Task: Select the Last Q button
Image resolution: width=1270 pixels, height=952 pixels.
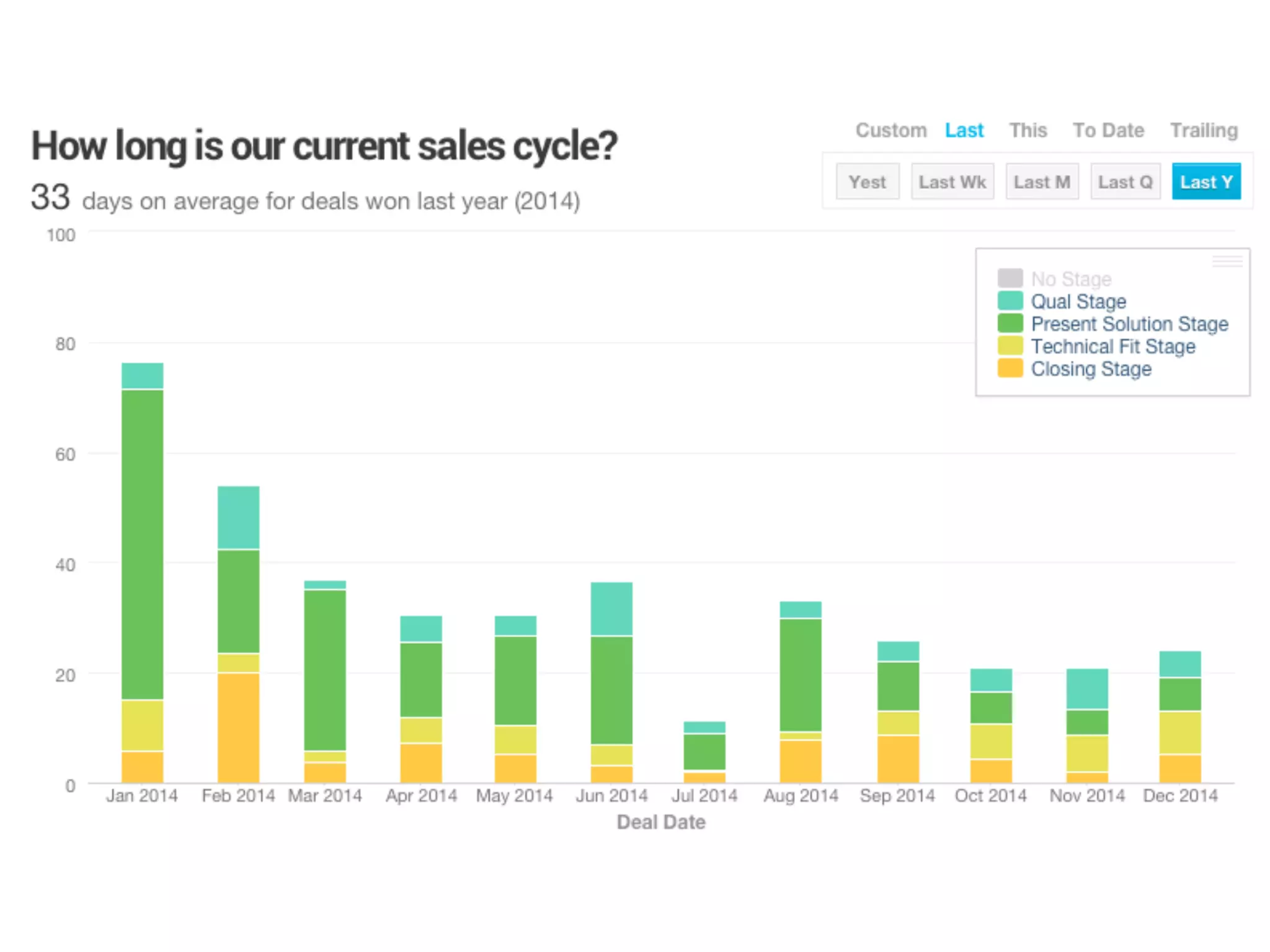Action: pyautogui.click(x=1125, y=182)
